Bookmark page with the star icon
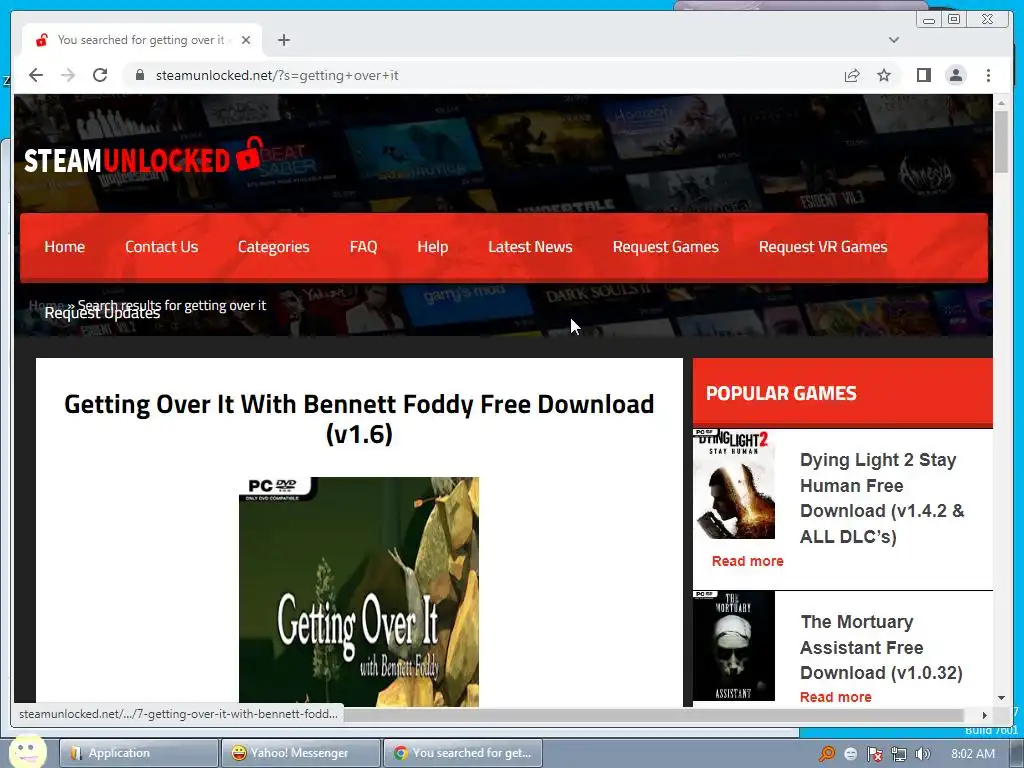The width and height of the screenshot is (1024, 768). click(x=884, y=75)
